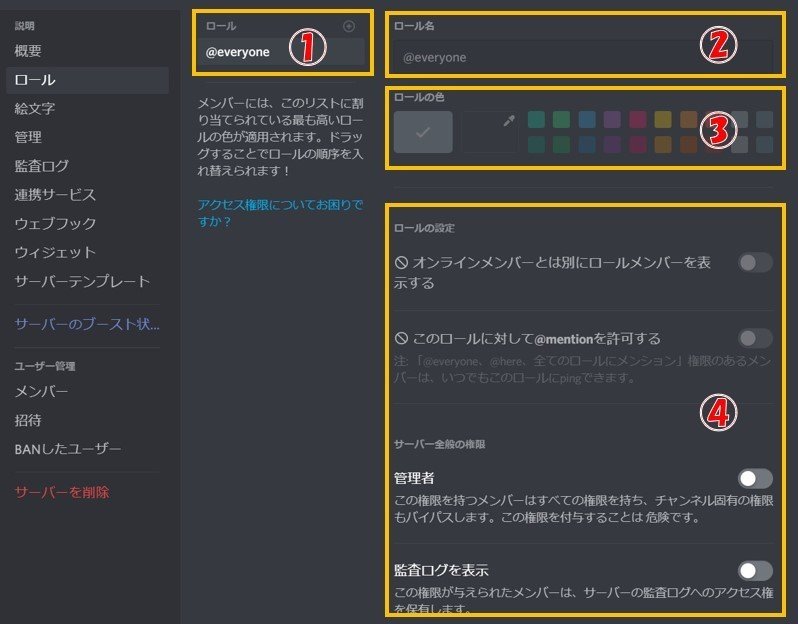Open サーバーのブースト状… page

click(x=87, y=324)
